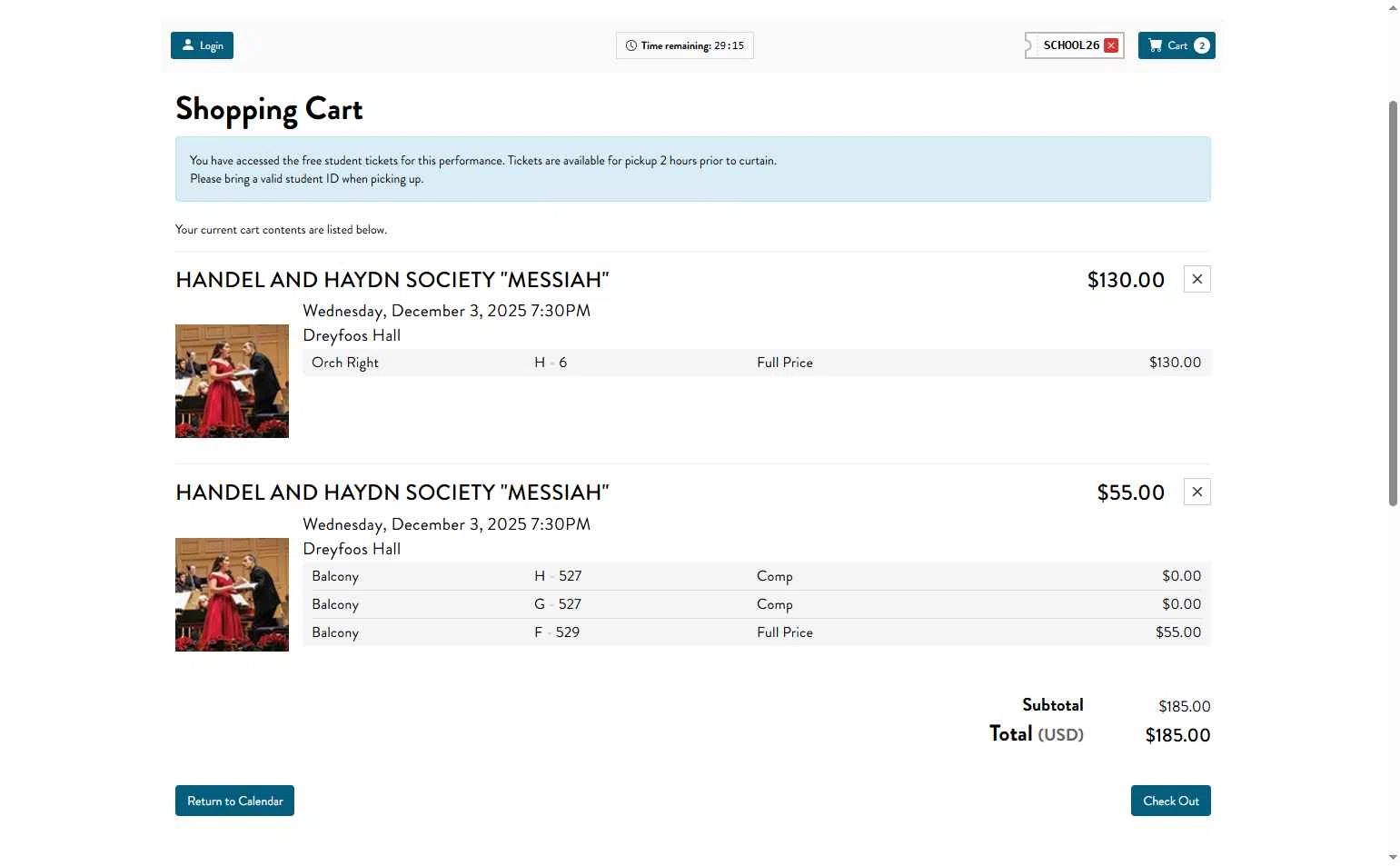The height and width of the screenshot is (866, 1400).
Task: Click the free student tickets notice banner
Action: (692, 169)
